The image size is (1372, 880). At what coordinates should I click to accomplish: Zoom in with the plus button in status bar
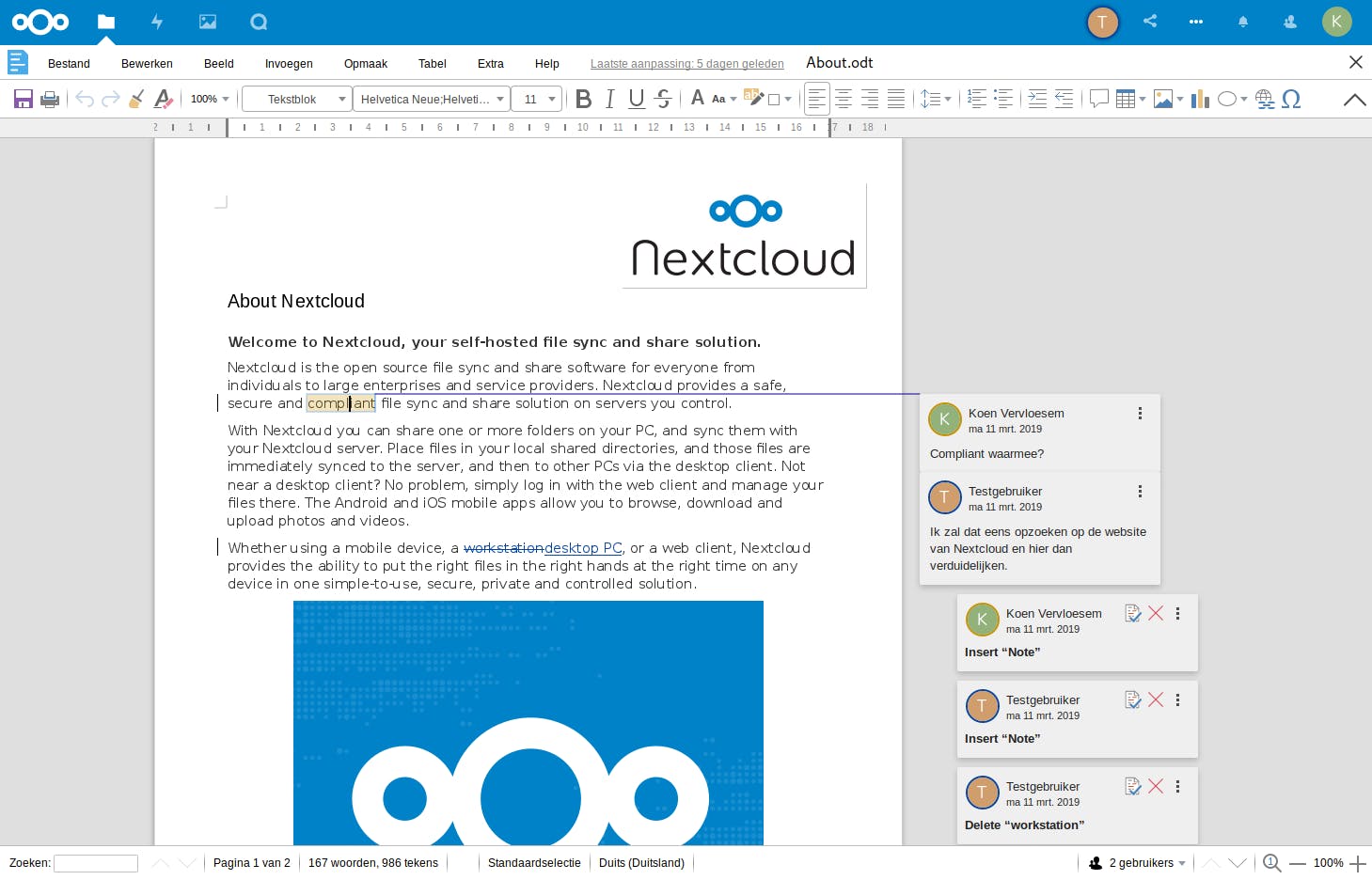pos(1358,863)
